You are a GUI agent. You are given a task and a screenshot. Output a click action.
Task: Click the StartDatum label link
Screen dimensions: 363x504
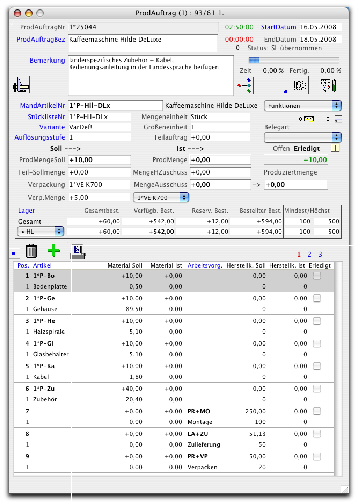coord(278,27)
